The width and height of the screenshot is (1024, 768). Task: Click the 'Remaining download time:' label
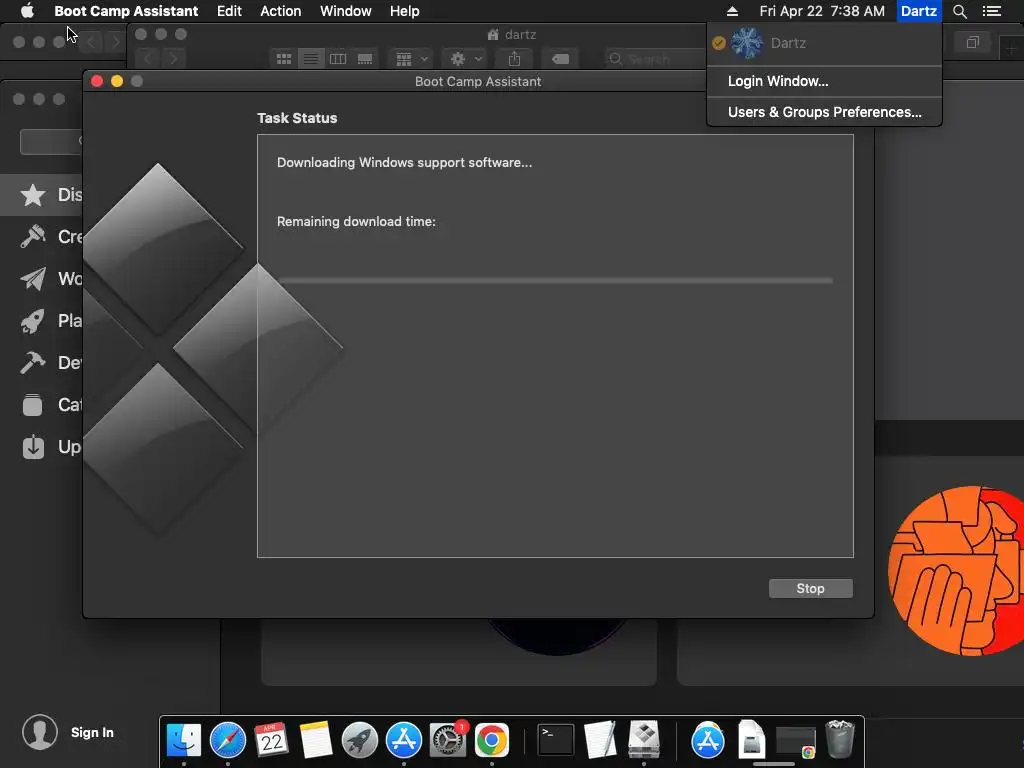356,221
